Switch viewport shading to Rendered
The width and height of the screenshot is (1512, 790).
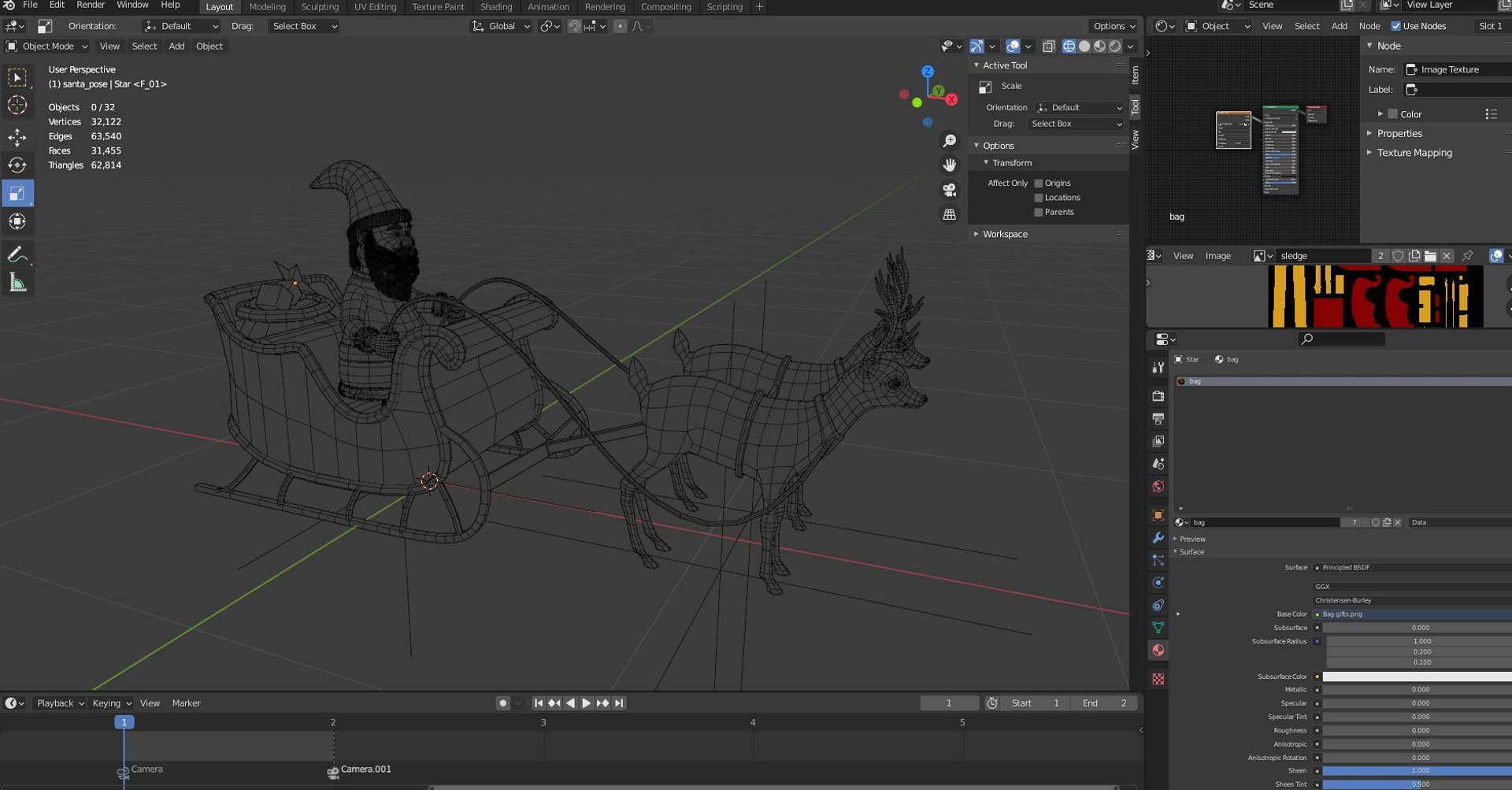1114,46
